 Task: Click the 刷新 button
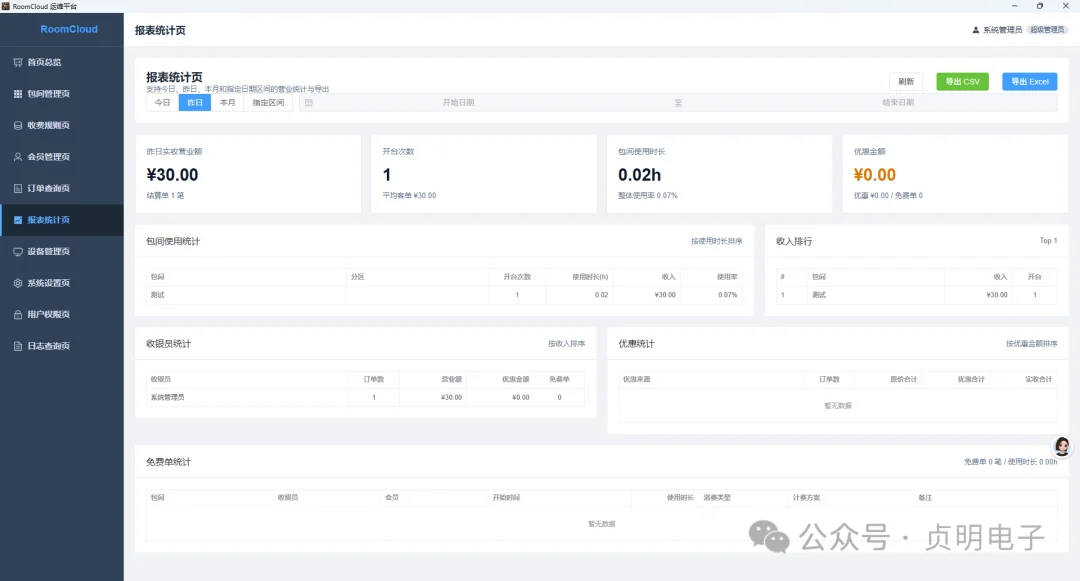pos(906,81)
